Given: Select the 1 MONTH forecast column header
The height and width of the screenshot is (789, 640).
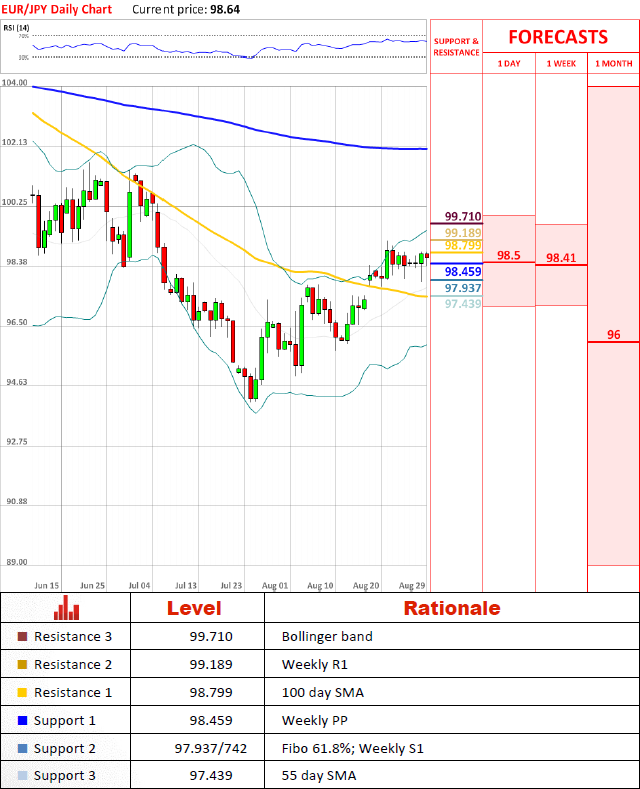Looking at the screenshot, I should point(613,63).
